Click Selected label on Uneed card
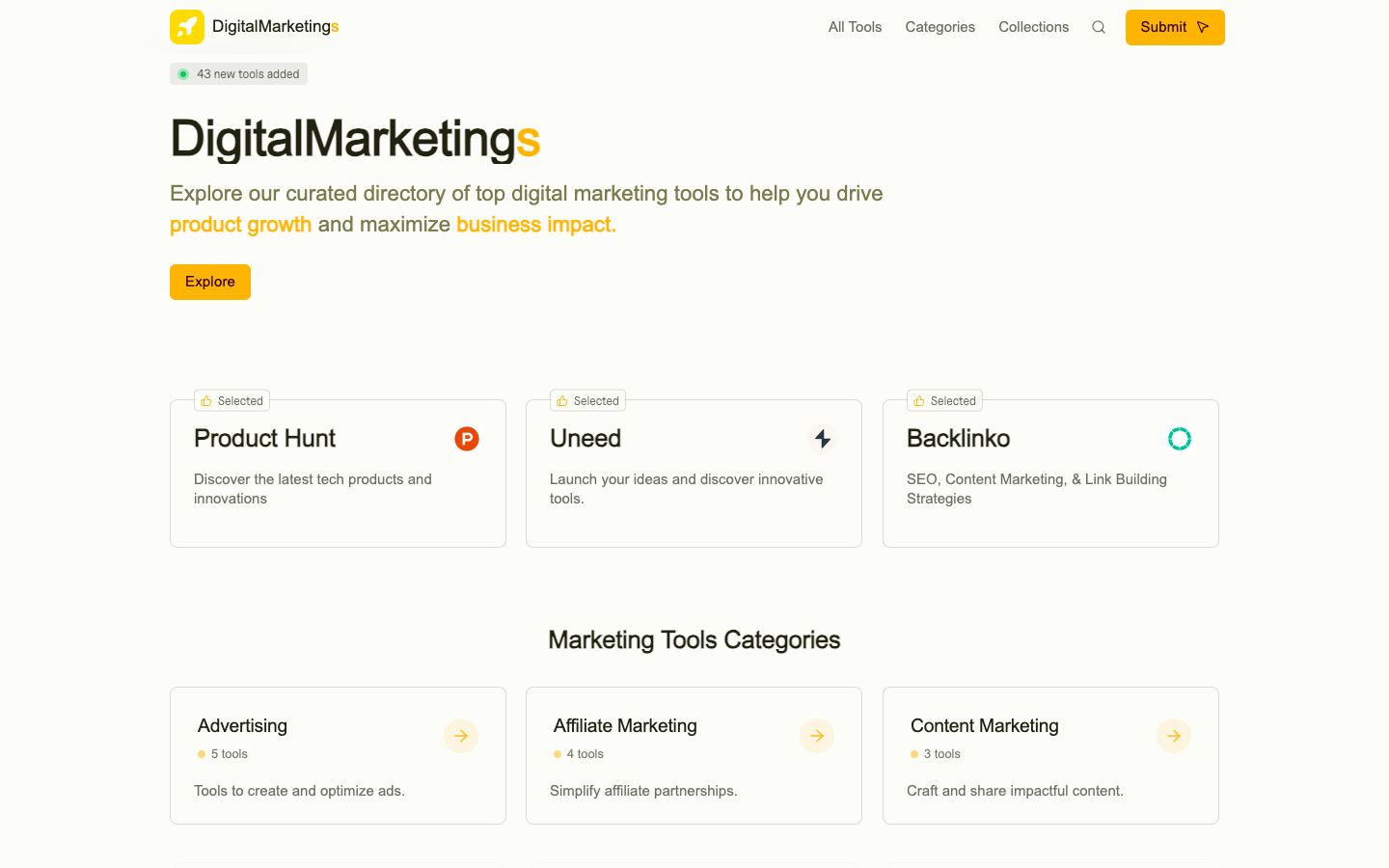 click(596, 401)
